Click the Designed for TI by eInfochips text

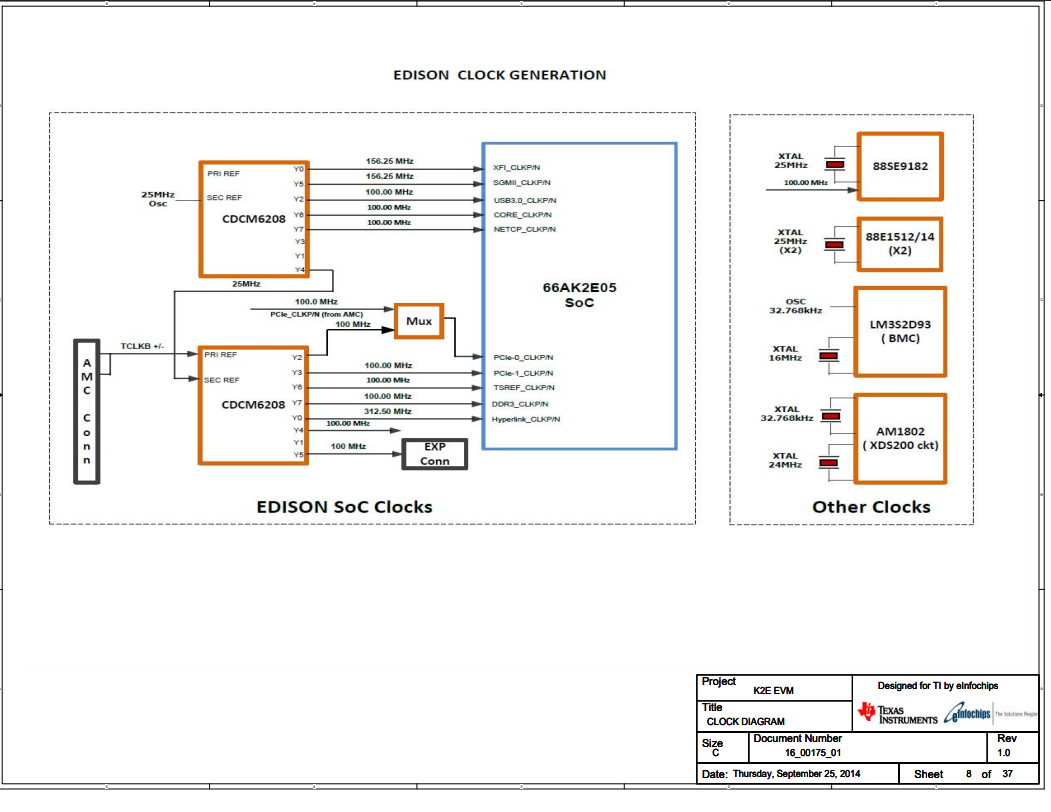(x=938, y=685)
